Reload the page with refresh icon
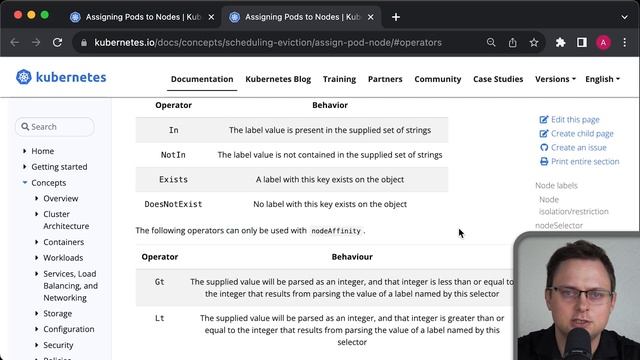 tap(58, 42)
